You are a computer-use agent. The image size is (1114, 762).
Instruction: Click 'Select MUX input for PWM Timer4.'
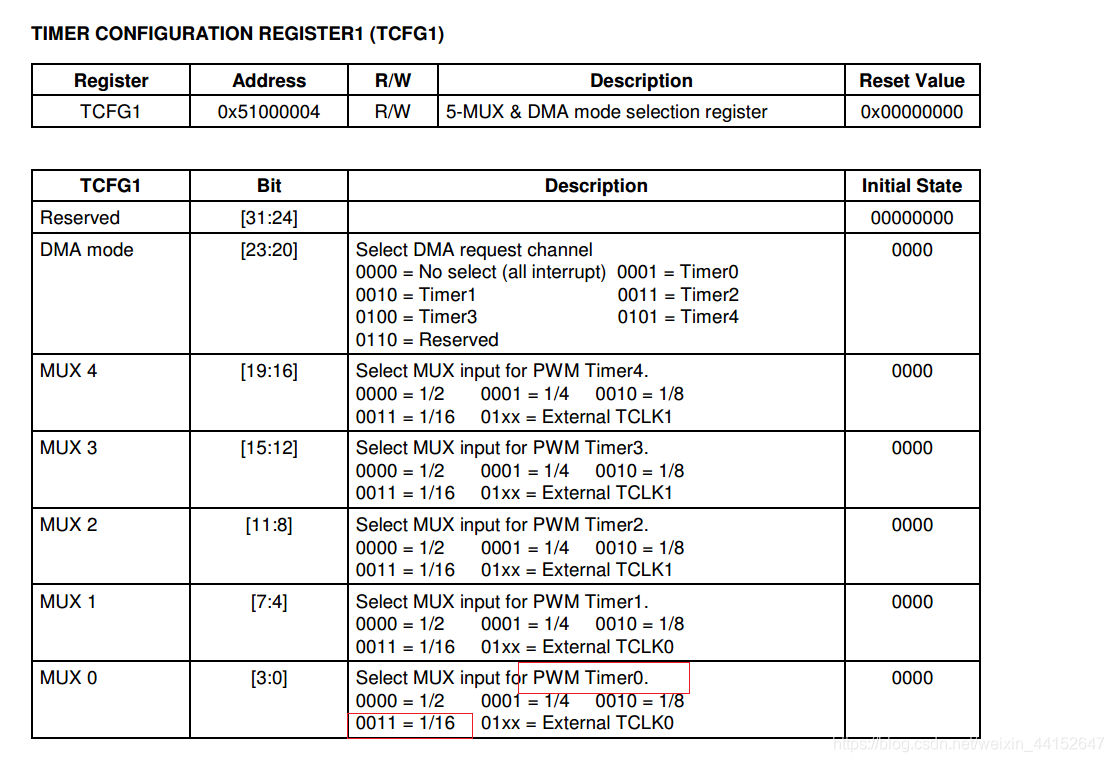coord(502,371)
